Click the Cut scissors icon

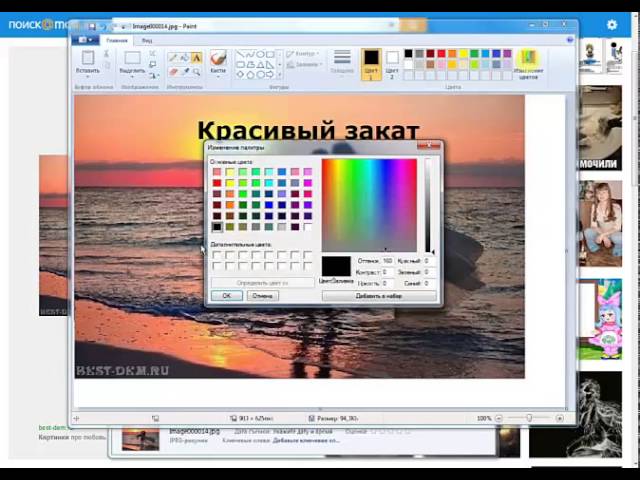(106, 53)
